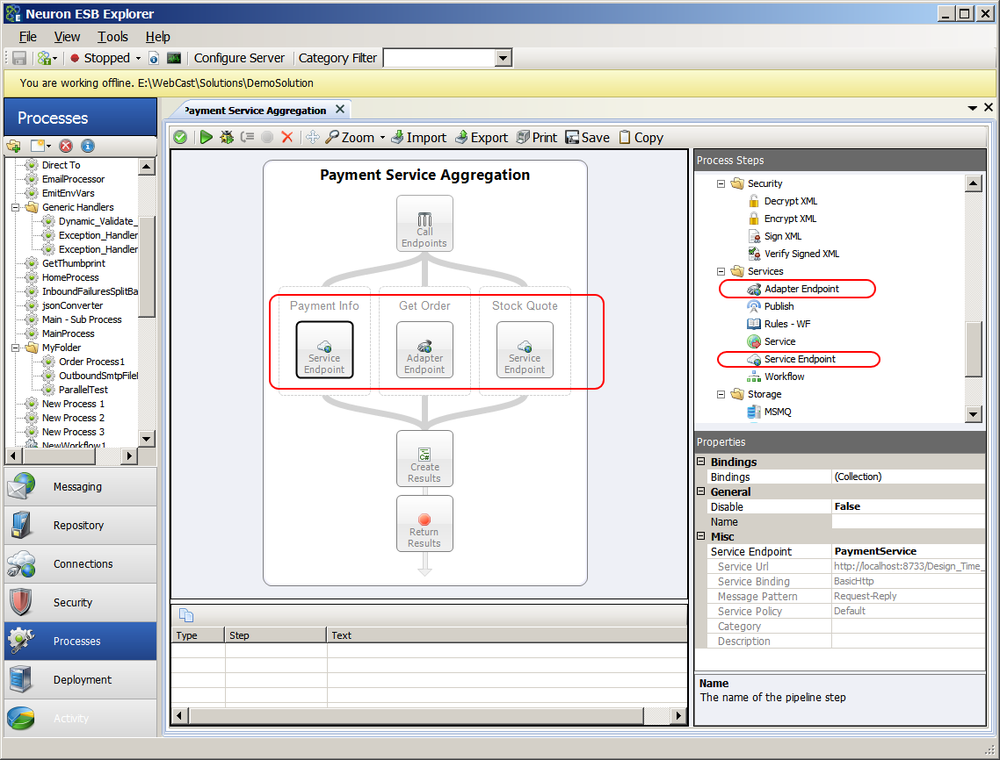Collapse the Security folder in Process Steps
The height and width of the screenshot is (760, 1000).
pos(721,184)
